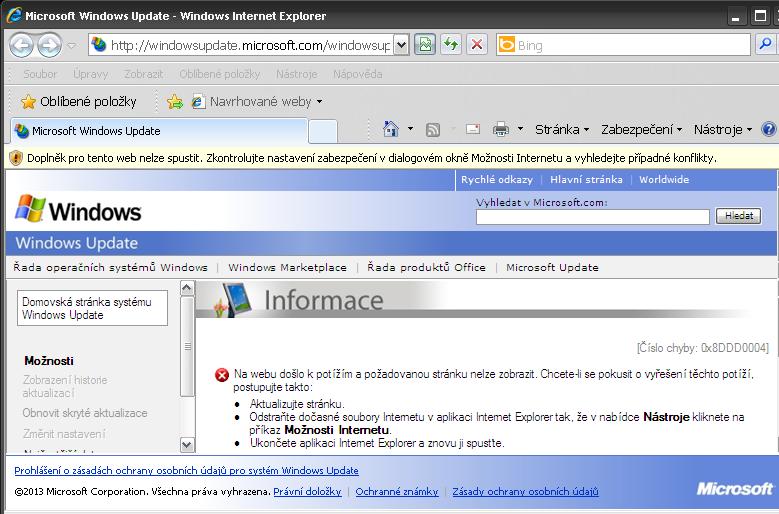Screen dimensions: 779x514
Task: Focus the Vyhledat v Microsoft.com search field
Action: pyautogui.click(x=593, y=217)
